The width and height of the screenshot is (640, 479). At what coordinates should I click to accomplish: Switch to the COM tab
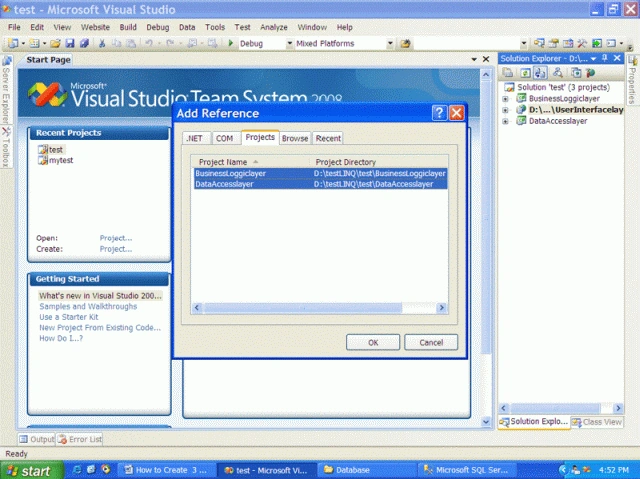(x=224, y=138)
